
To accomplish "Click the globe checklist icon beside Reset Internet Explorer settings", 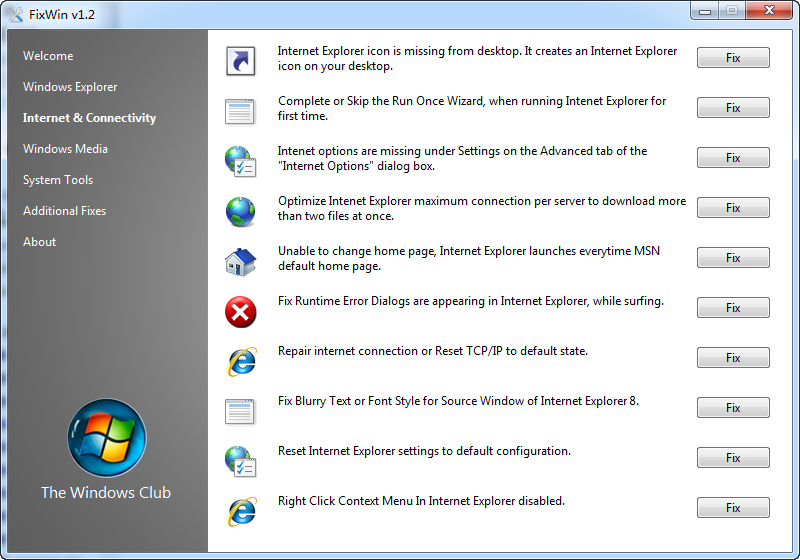I will pos(240,461).
